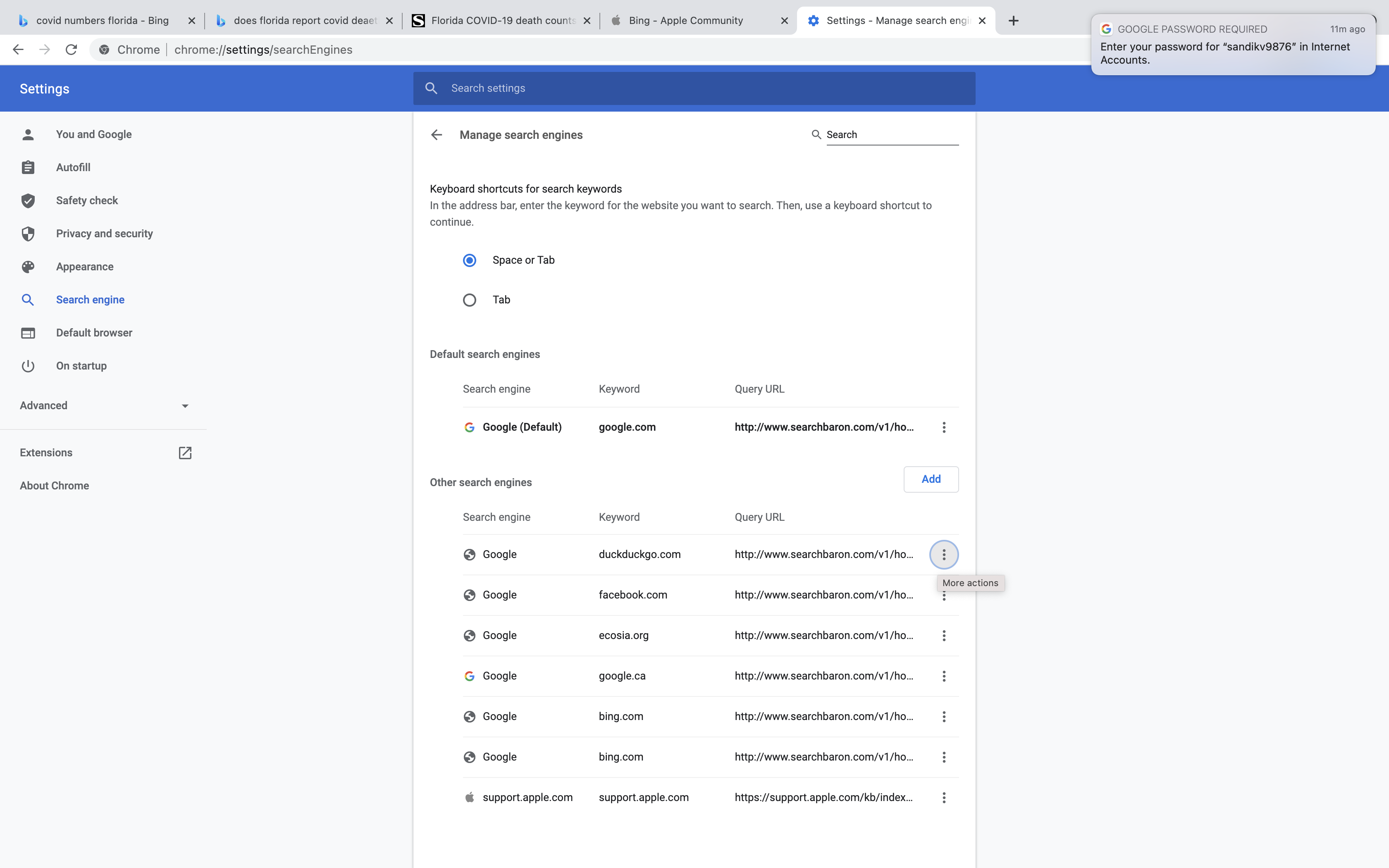Click the new tab plus icon
This screenshot has width=1389, height=868.
(1013, 21)
